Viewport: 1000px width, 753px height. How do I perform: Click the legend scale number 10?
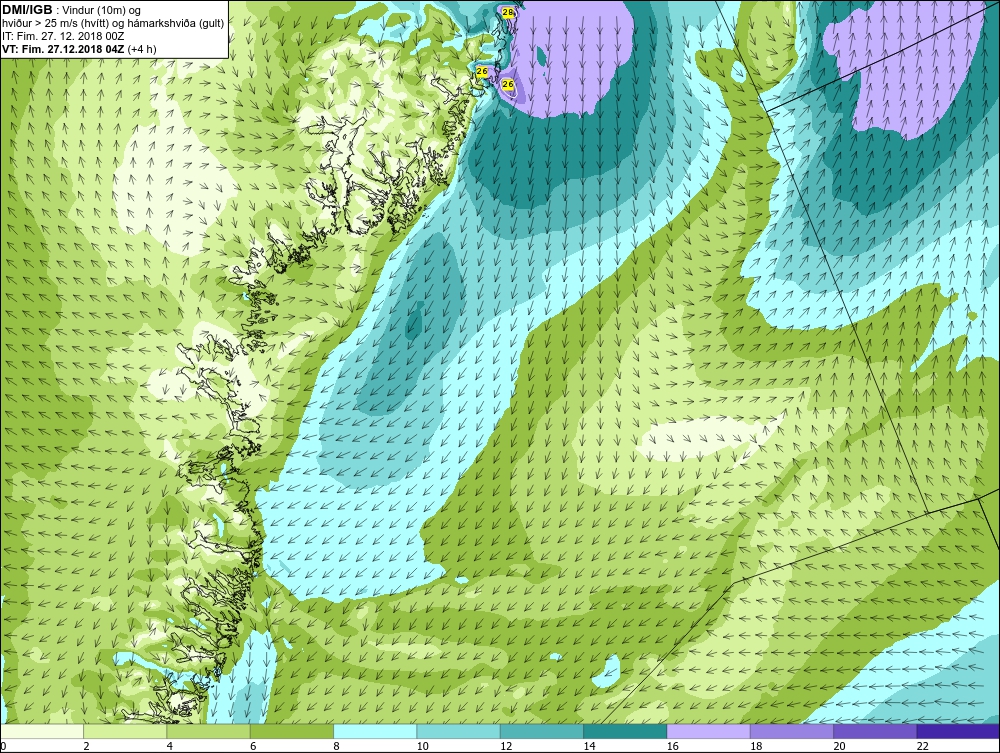click(423, 746)
